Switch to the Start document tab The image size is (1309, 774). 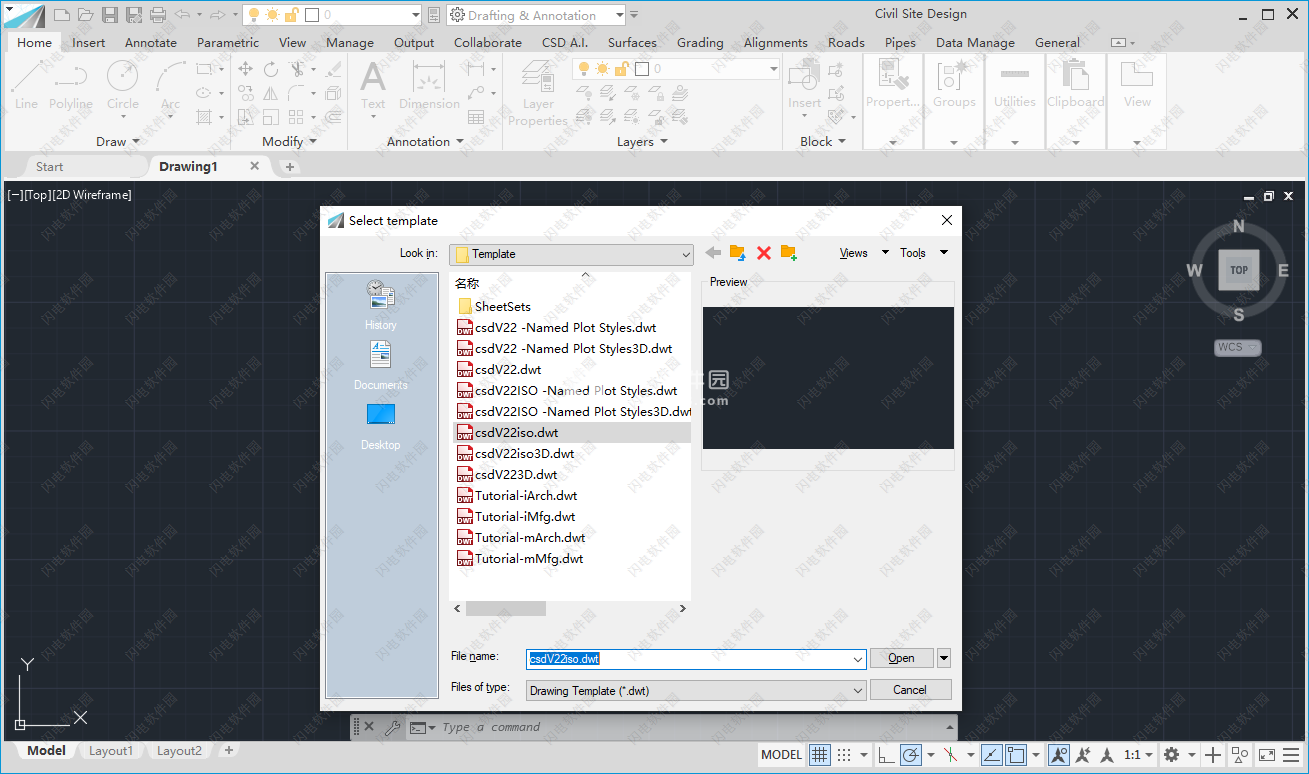coord(49,167)
